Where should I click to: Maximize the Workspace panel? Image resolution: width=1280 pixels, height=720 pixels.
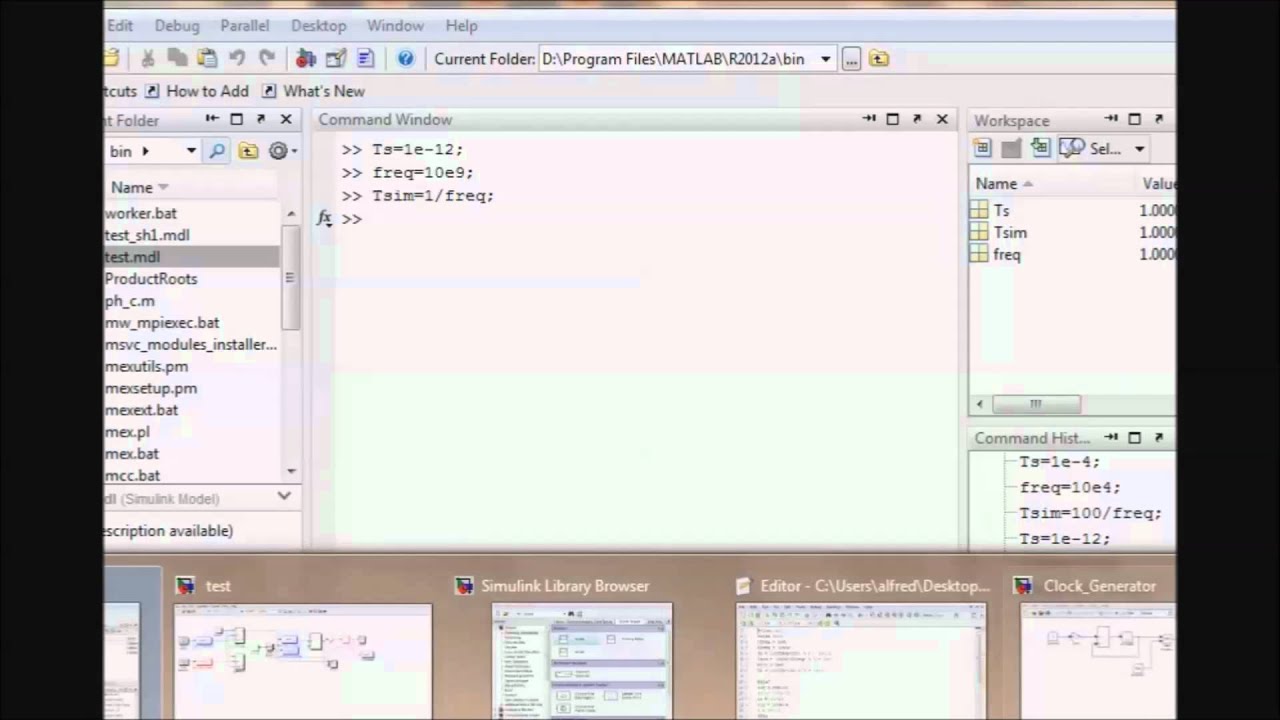coord(1135,119)
